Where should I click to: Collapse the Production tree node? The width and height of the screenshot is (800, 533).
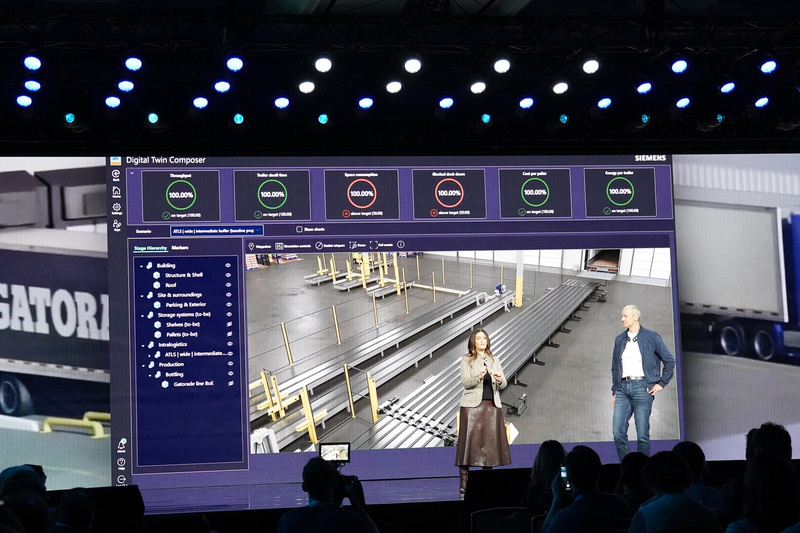[144, 365]
